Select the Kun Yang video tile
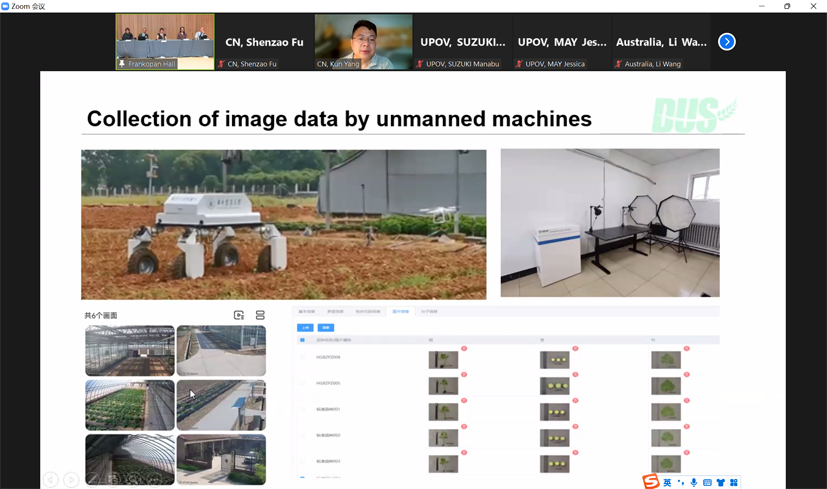 pyautogui.click(x=363, y=41)
